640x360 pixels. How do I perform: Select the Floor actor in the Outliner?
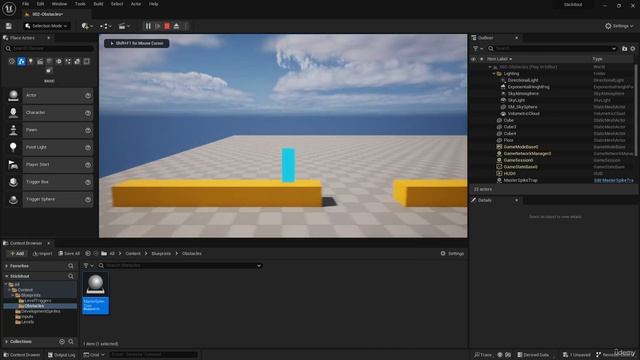click(x=508, y=140)
